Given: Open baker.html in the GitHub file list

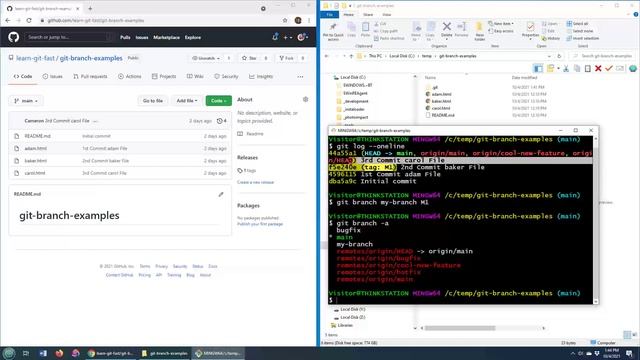Looking at the screenshot, I should [x=36, y=161].
